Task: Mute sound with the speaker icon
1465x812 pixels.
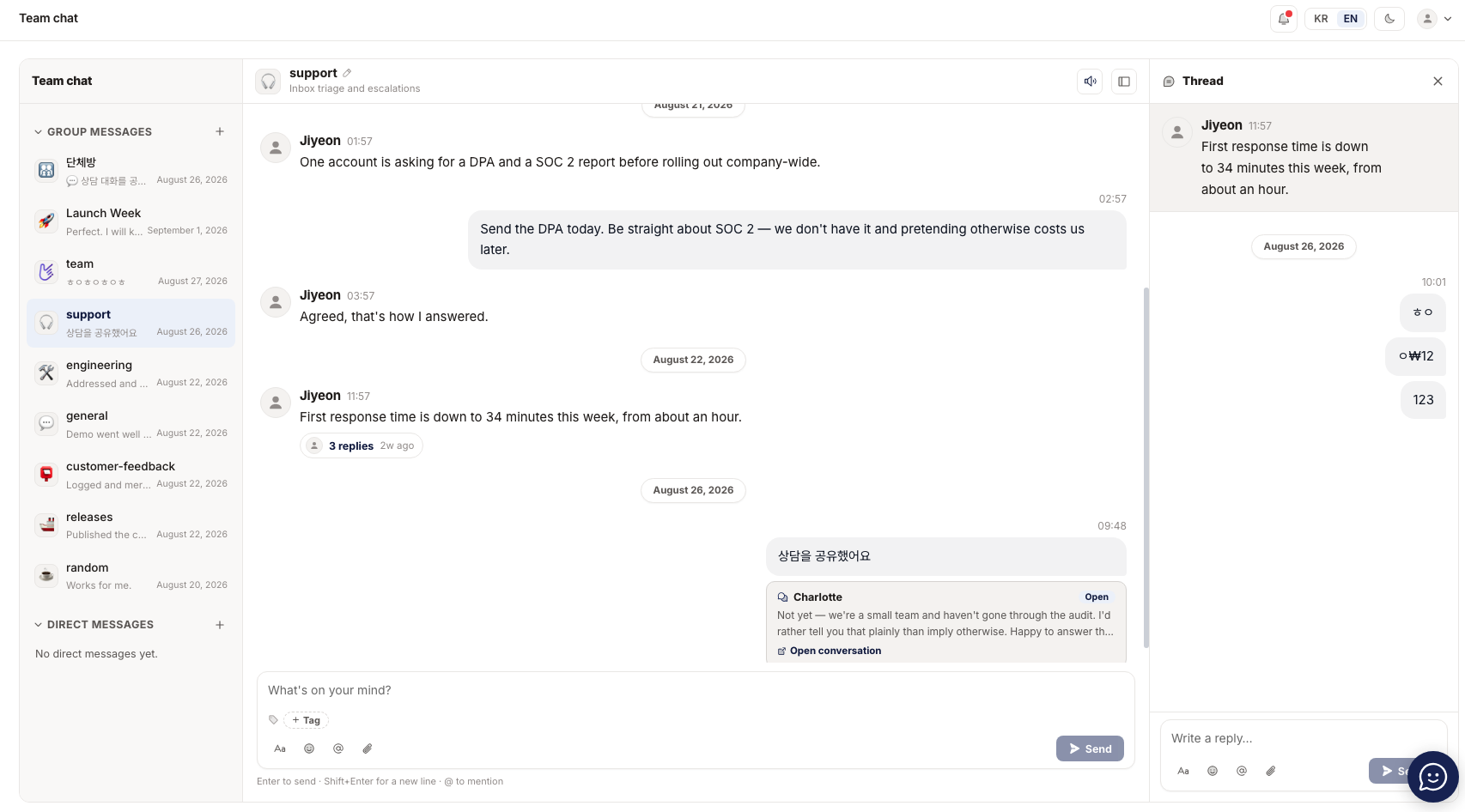Action: point(1090,82)
